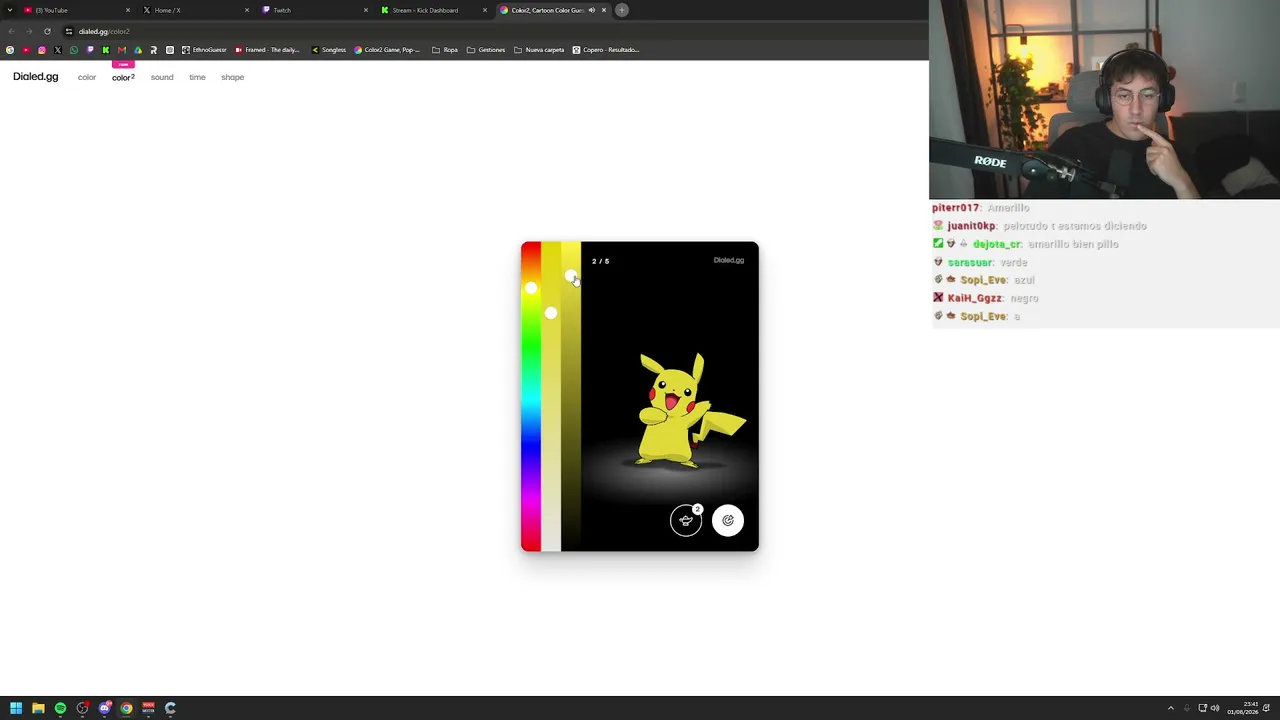
Task: Open the Copero - Resultado bookmark
Action: pos(606,50)
